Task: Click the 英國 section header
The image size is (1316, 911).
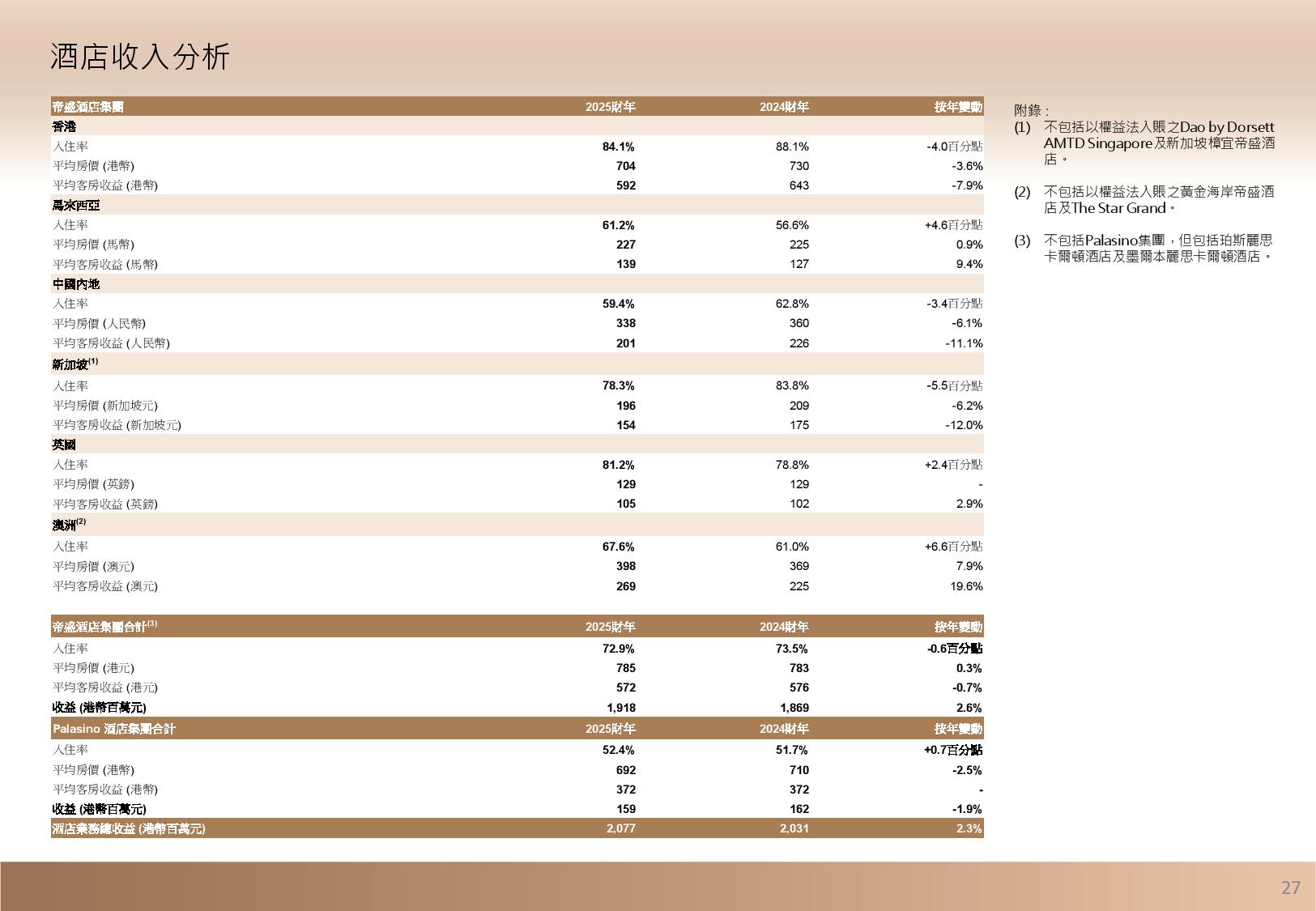Action: [x=65, y=445]
